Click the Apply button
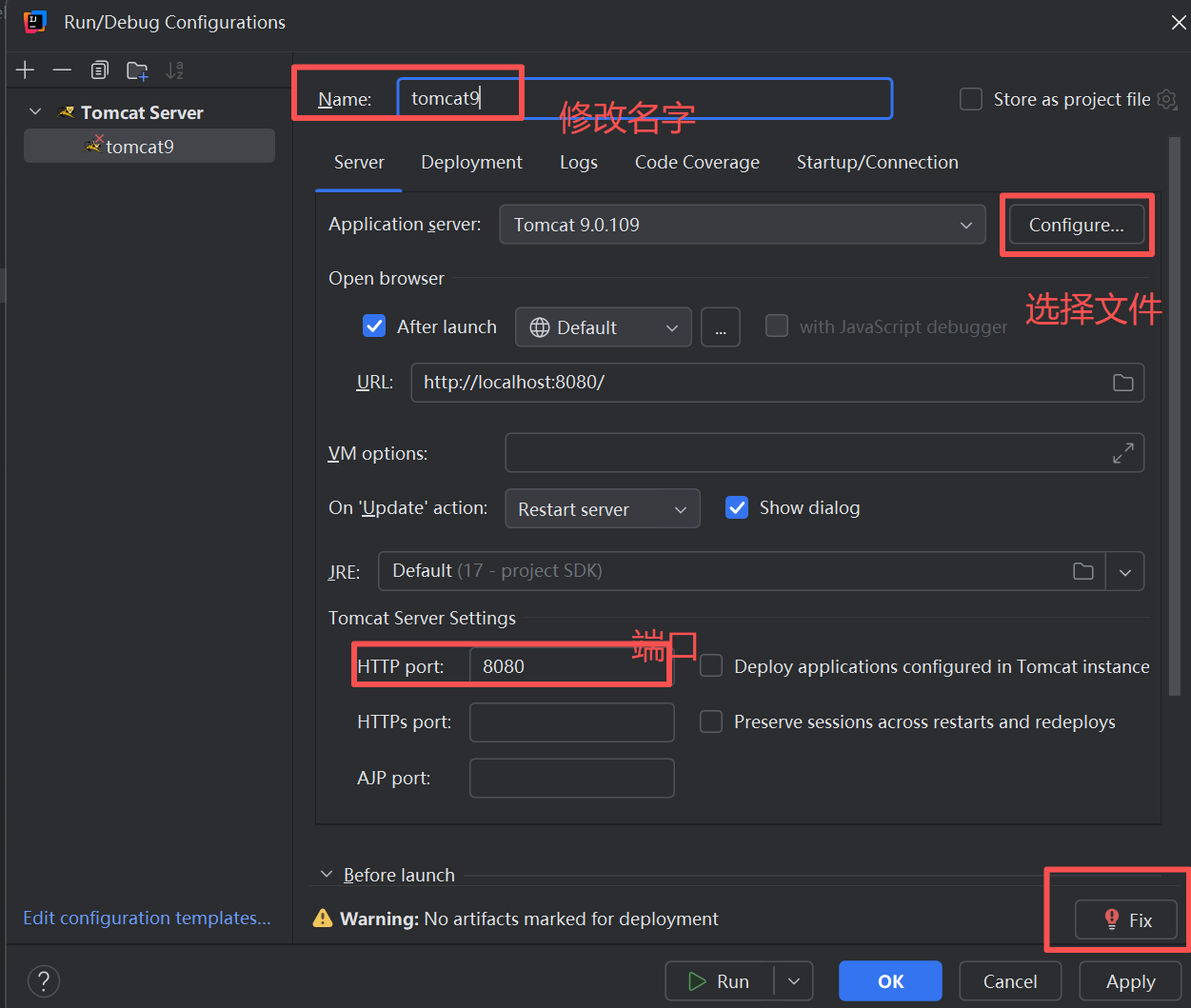The width and height of the screenshot is (1191, 1008). pyautogui.click(x=1130, y=980)
